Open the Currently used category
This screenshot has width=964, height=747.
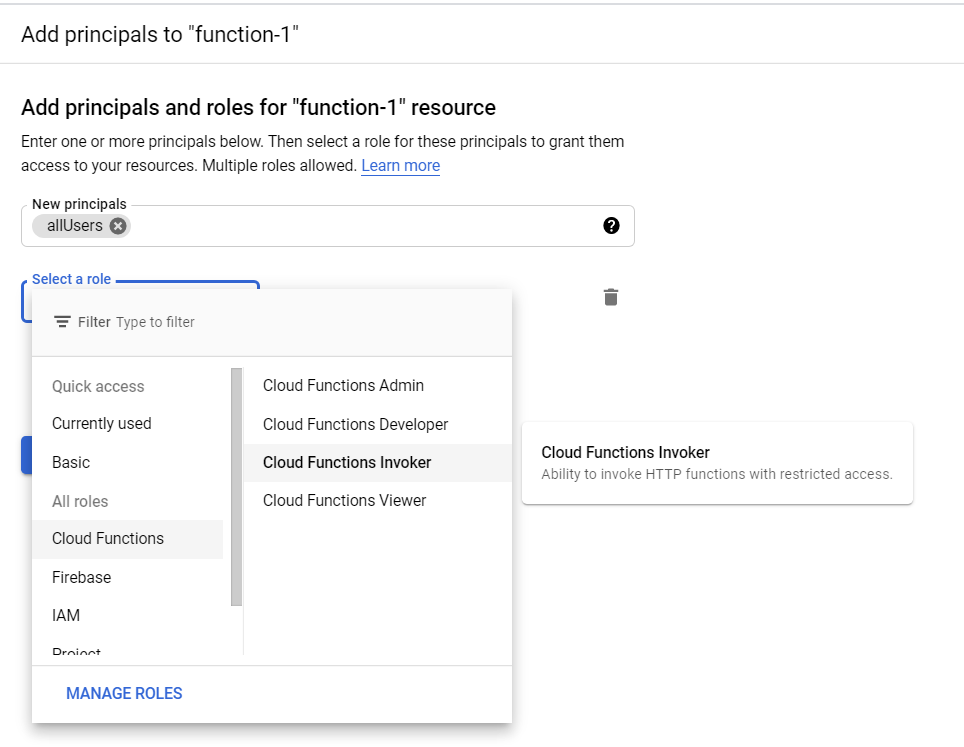[101, 423]
